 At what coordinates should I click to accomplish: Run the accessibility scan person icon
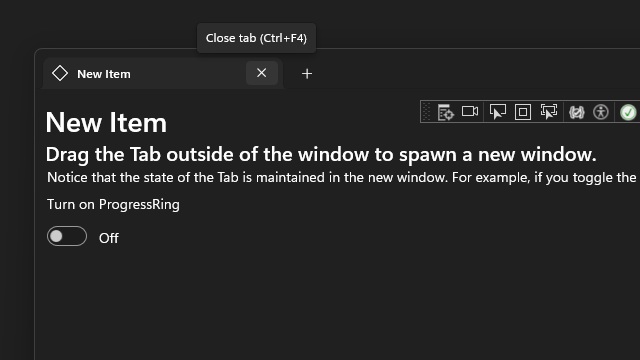click(601, 112)
